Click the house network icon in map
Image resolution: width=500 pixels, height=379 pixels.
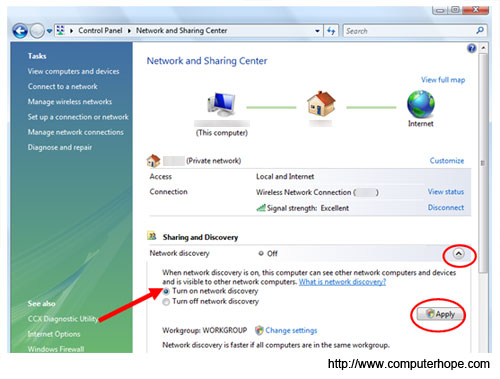(x=321, y=103)
